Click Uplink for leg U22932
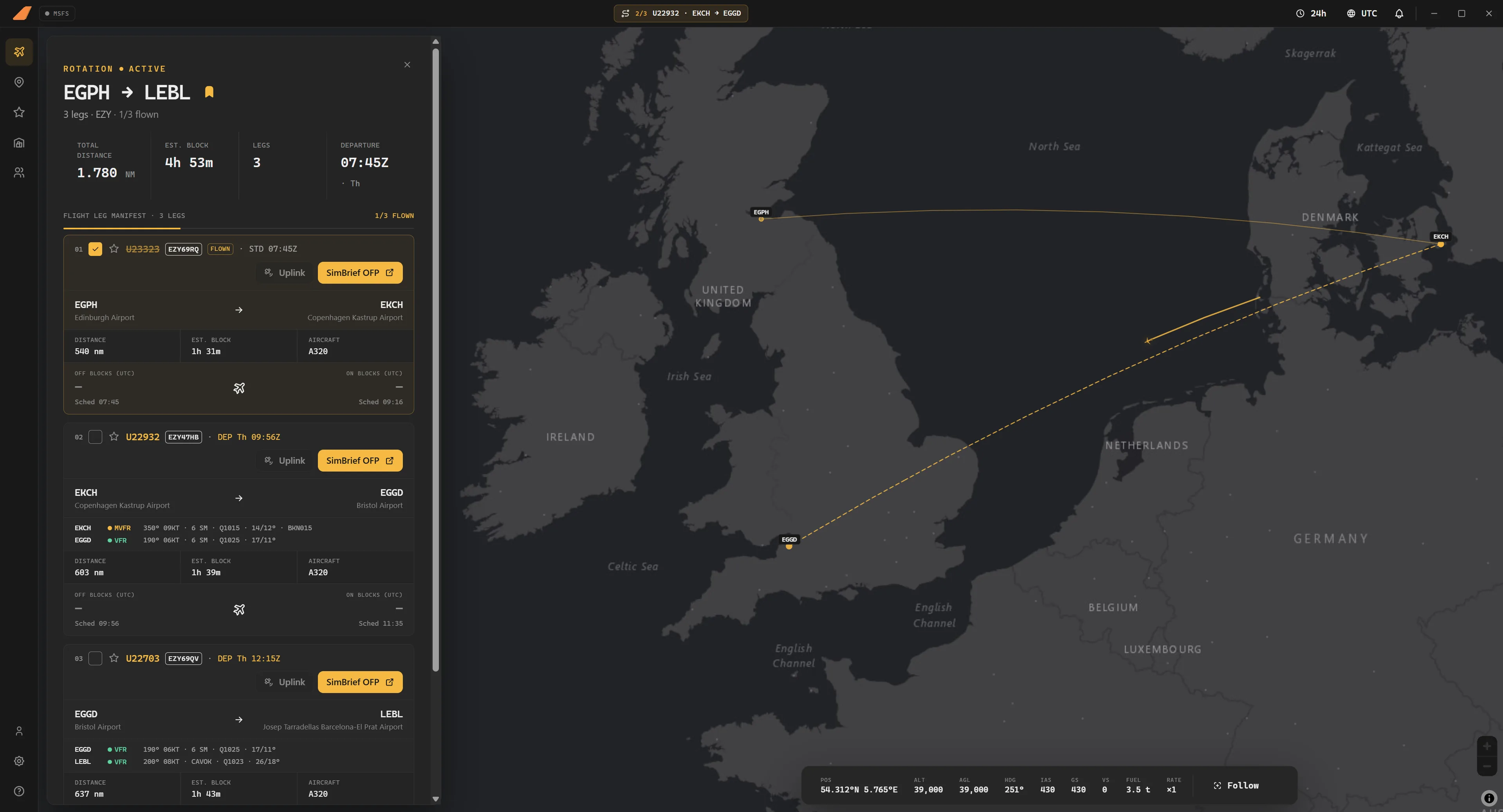1503x812 pixels. [x=285, y=461]
